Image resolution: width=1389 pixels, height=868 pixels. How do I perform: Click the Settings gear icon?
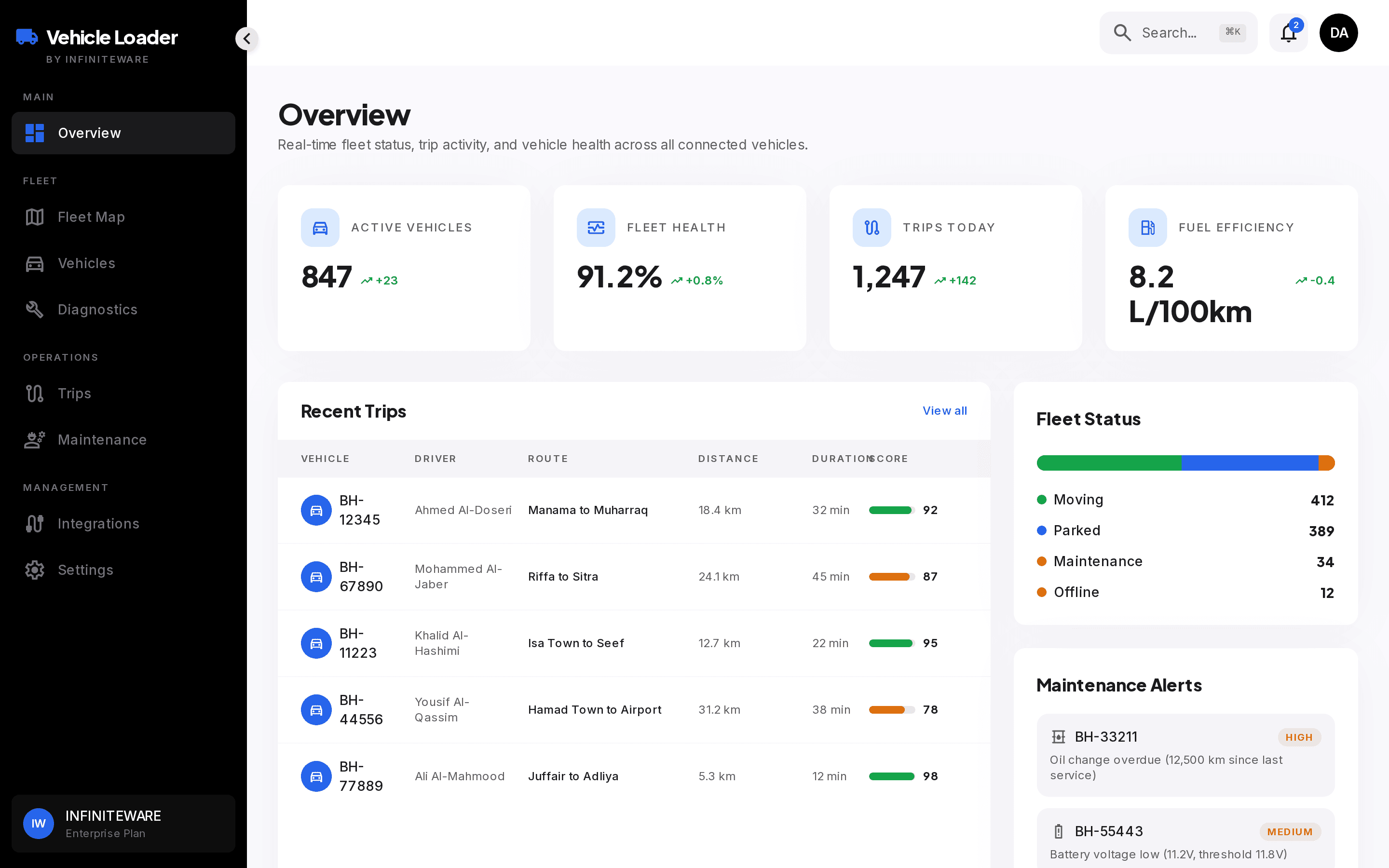[34, 570]
